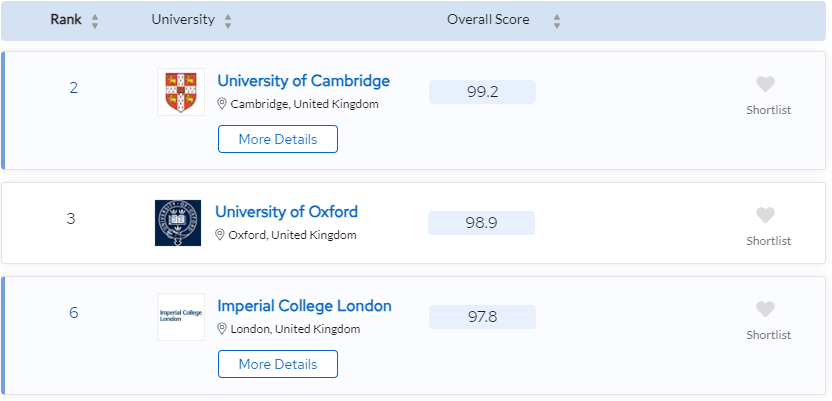Sort the list by Rank arrows
The width and height of the screenshot is (832, 401).
(95, 21)
